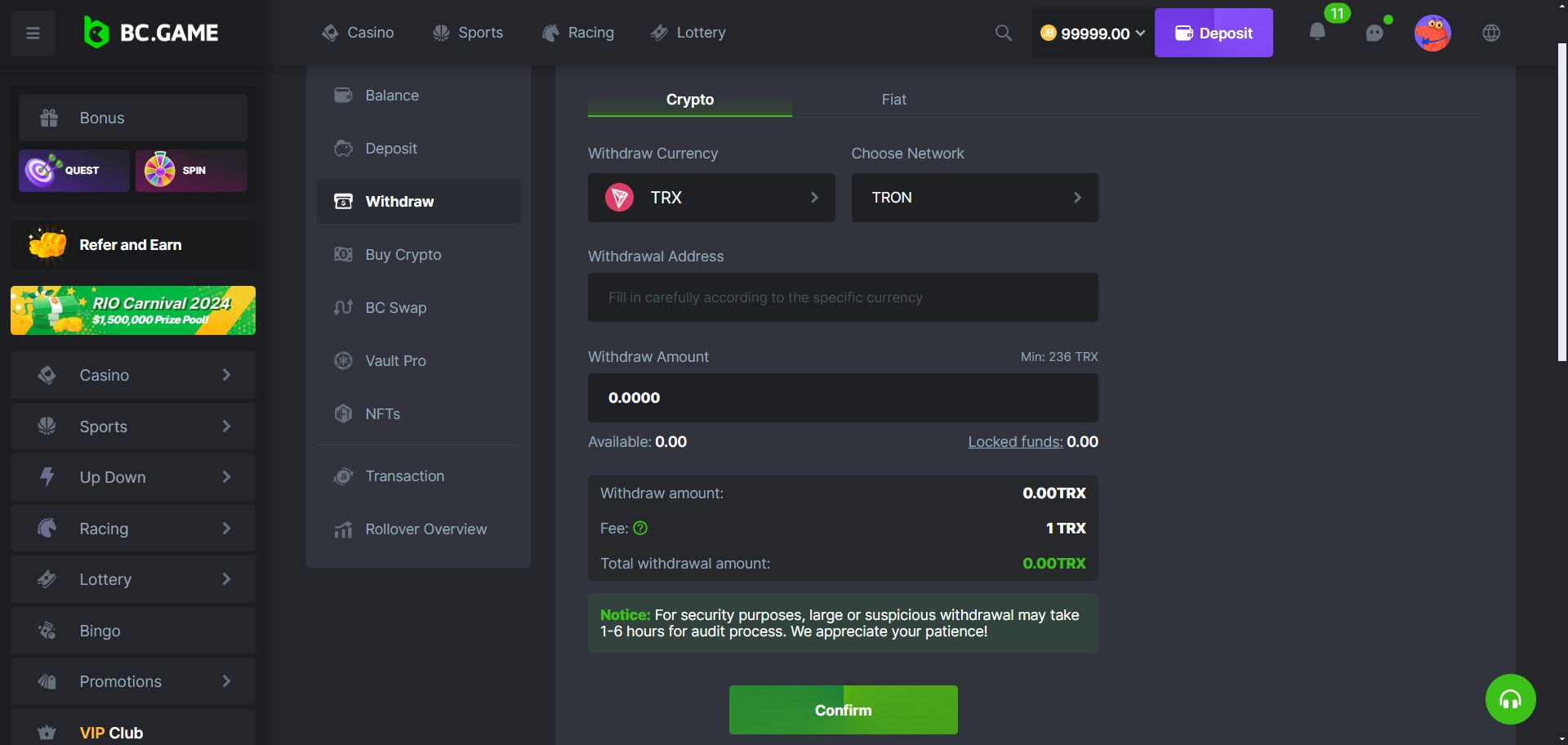Switch to the Fiat tab

click(x=893, y=100)
